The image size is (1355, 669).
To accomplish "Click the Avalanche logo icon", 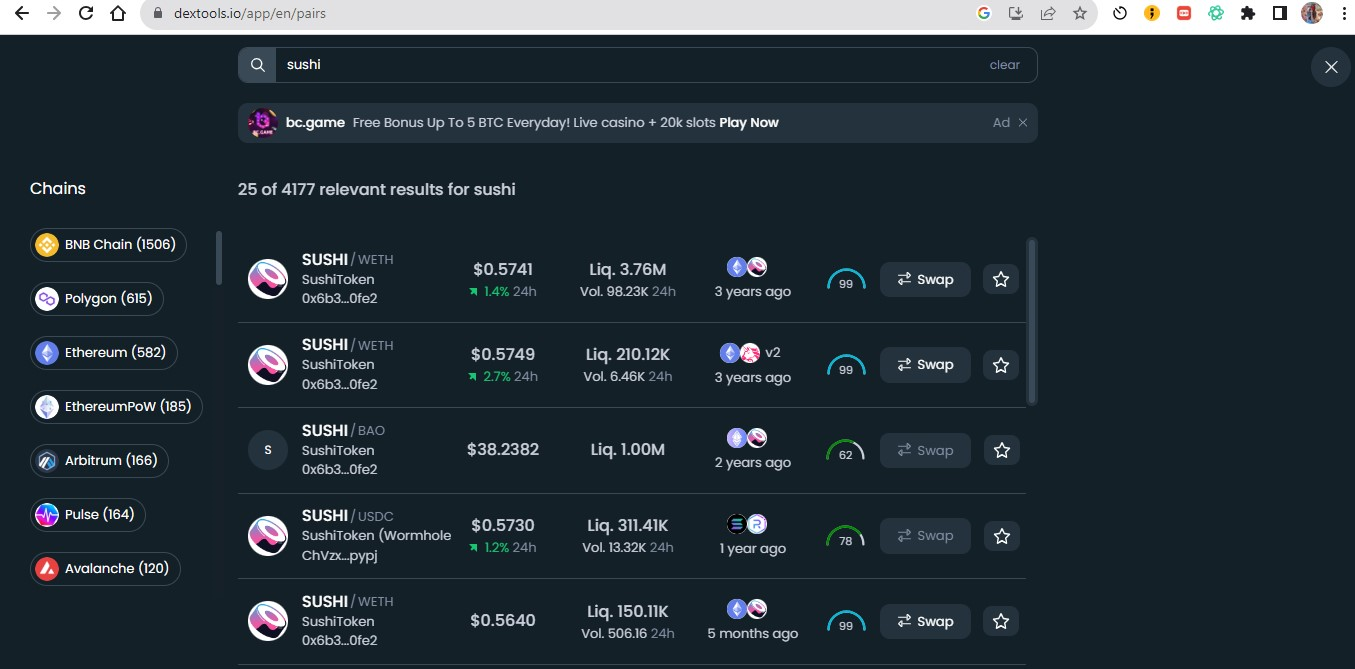I will tap(47, 569).
